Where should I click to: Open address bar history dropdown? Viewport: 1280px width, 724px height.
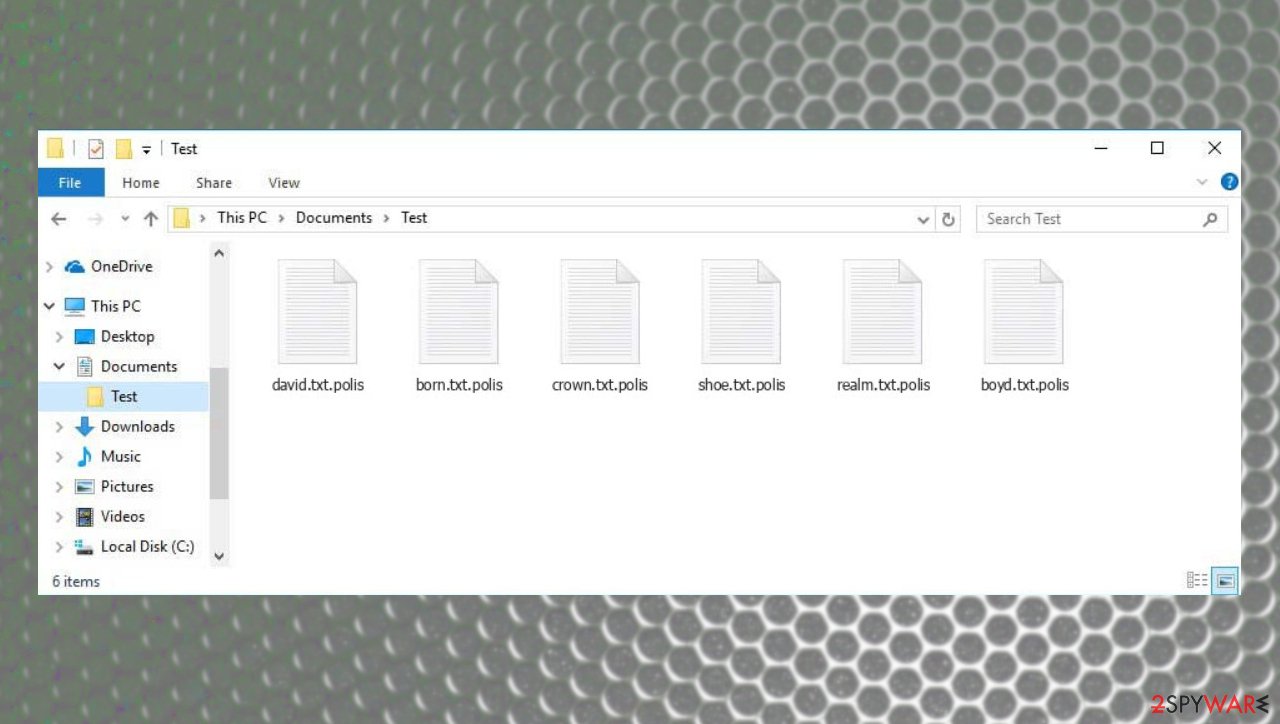pyautogui.click(x=924, y=220)
